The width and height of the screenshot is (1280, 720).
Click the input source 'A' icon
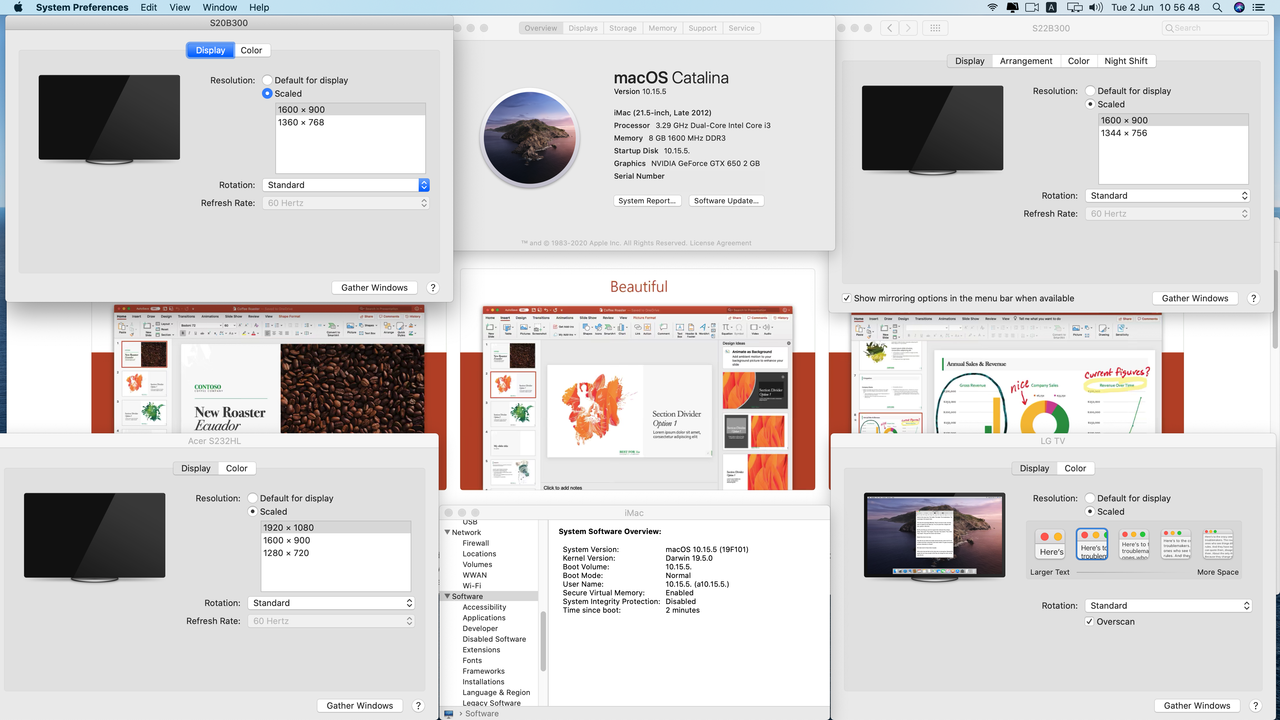pos(1052,7)
